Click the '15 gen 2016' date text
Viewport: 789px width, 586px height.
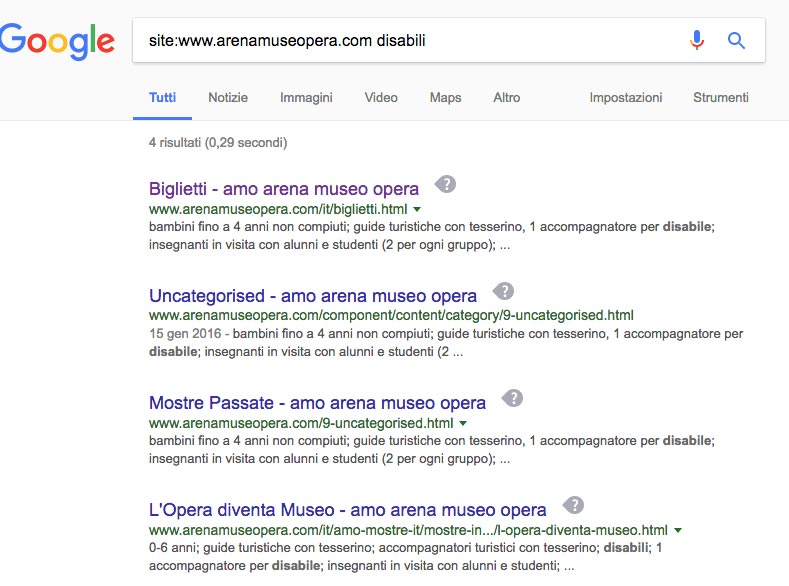point(185,333)
